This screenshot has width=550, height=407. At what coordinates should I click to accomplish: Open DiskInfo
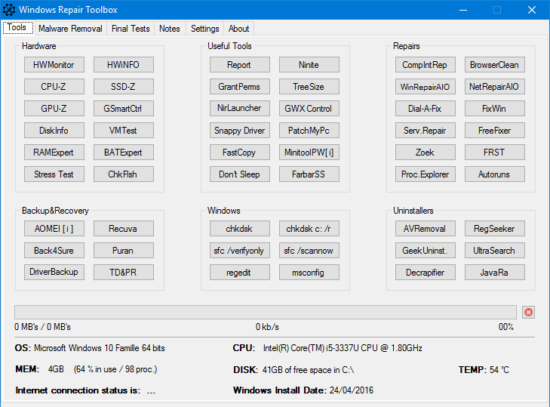[54, 131]
